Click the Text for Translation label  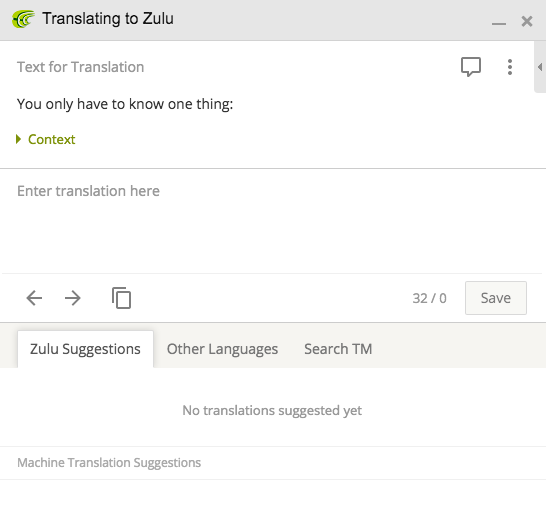click(80, 67)
